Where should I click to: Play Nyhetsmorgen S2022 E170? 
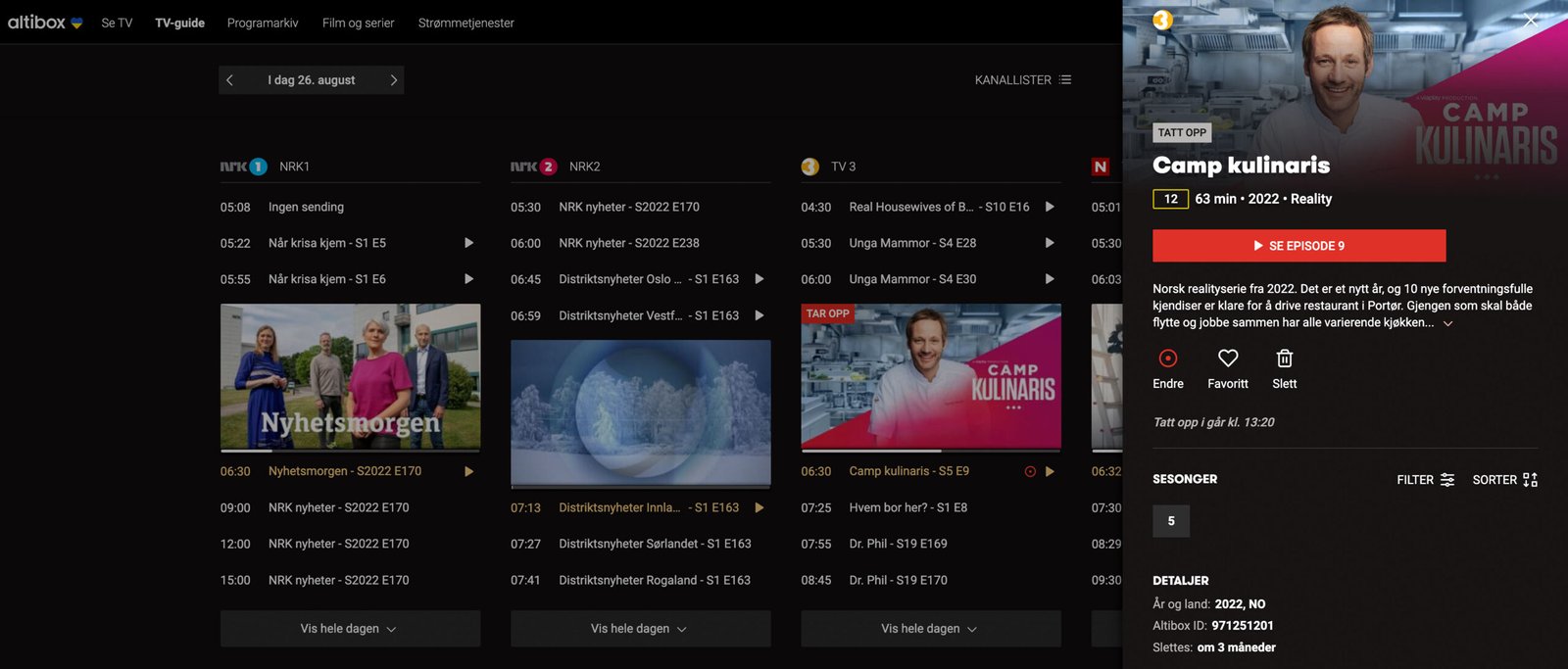468,471
